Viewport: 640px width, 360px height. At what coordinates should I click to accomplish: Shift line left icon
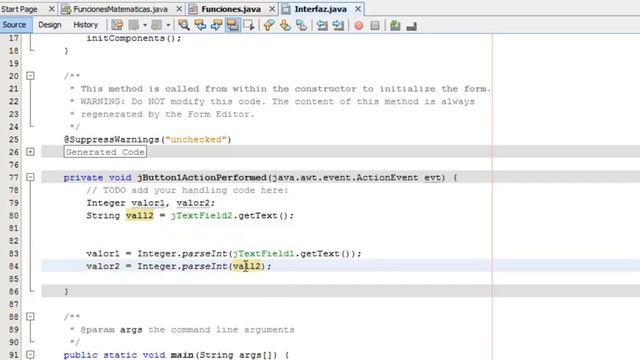tap(322, 25)
